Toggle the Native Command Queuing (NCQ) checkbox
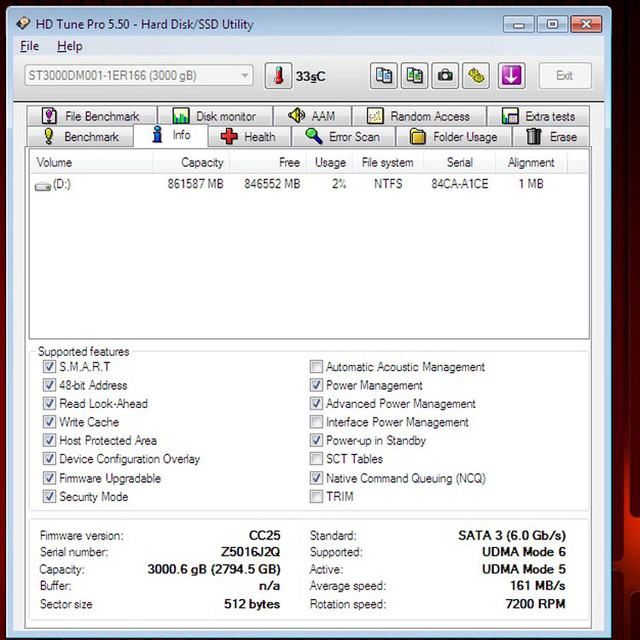This screenshot has height=640, width=640. click(316, 478)
